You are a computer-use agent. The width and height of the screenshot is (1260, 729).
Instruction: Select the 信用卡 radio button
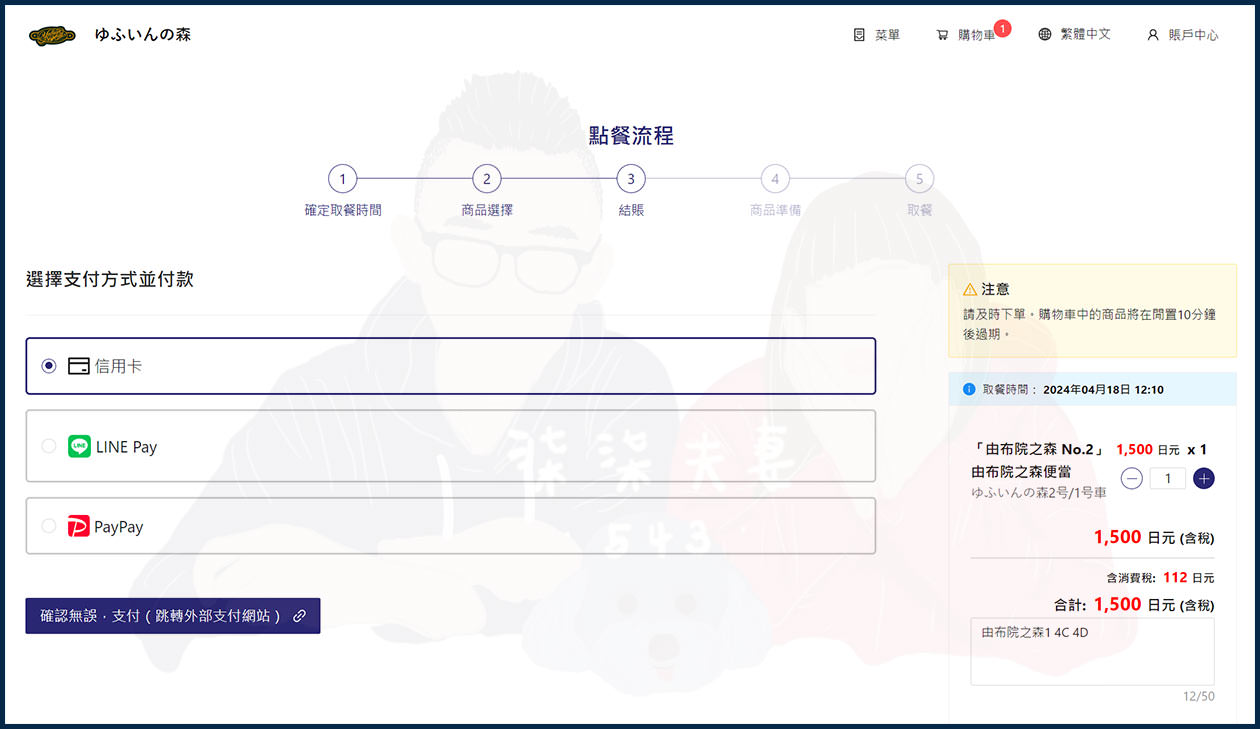tap(48, 366)
